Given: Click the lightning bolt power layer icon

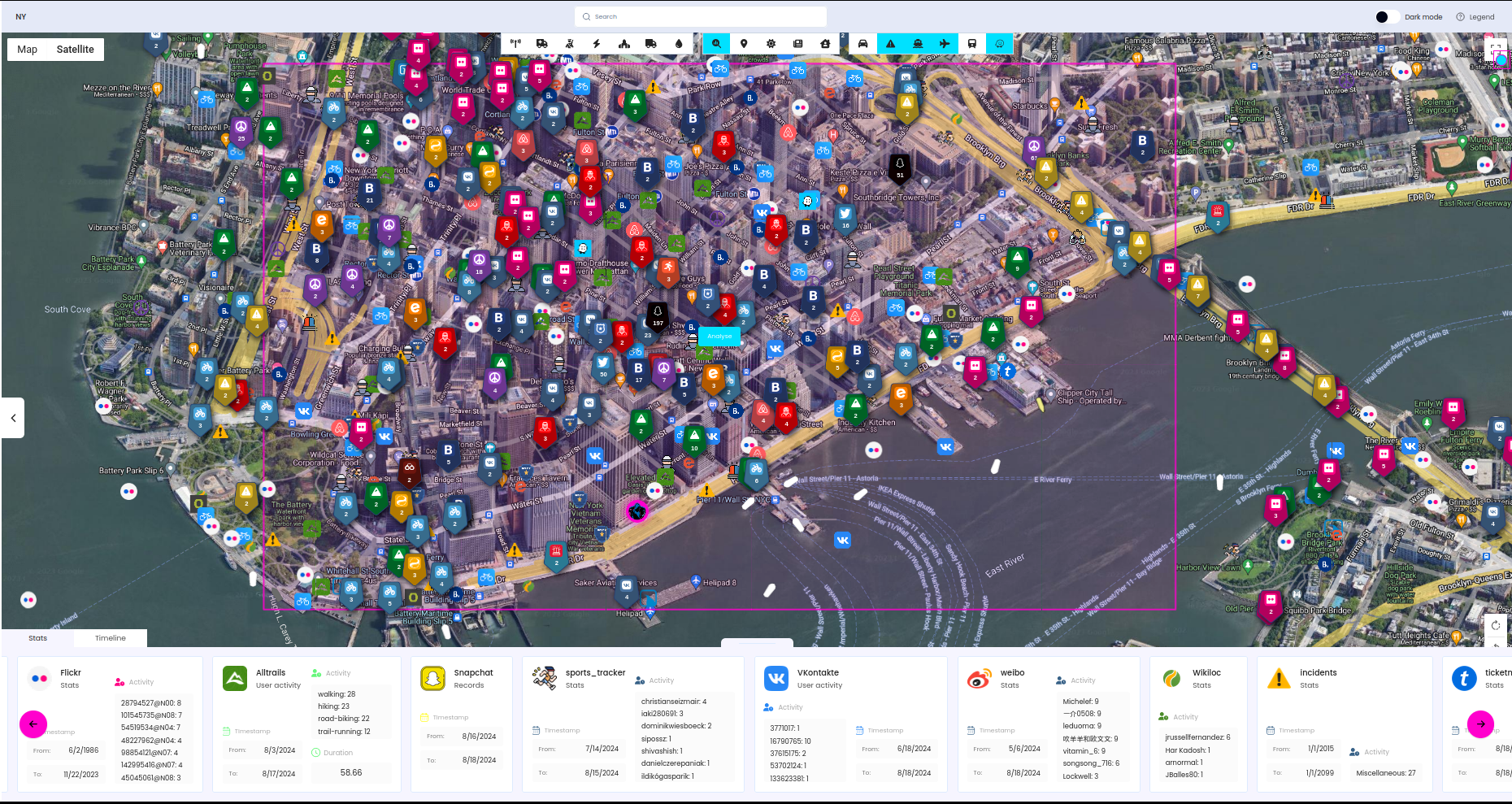Looking at the screenshot, I should click(x=597, y=44).
